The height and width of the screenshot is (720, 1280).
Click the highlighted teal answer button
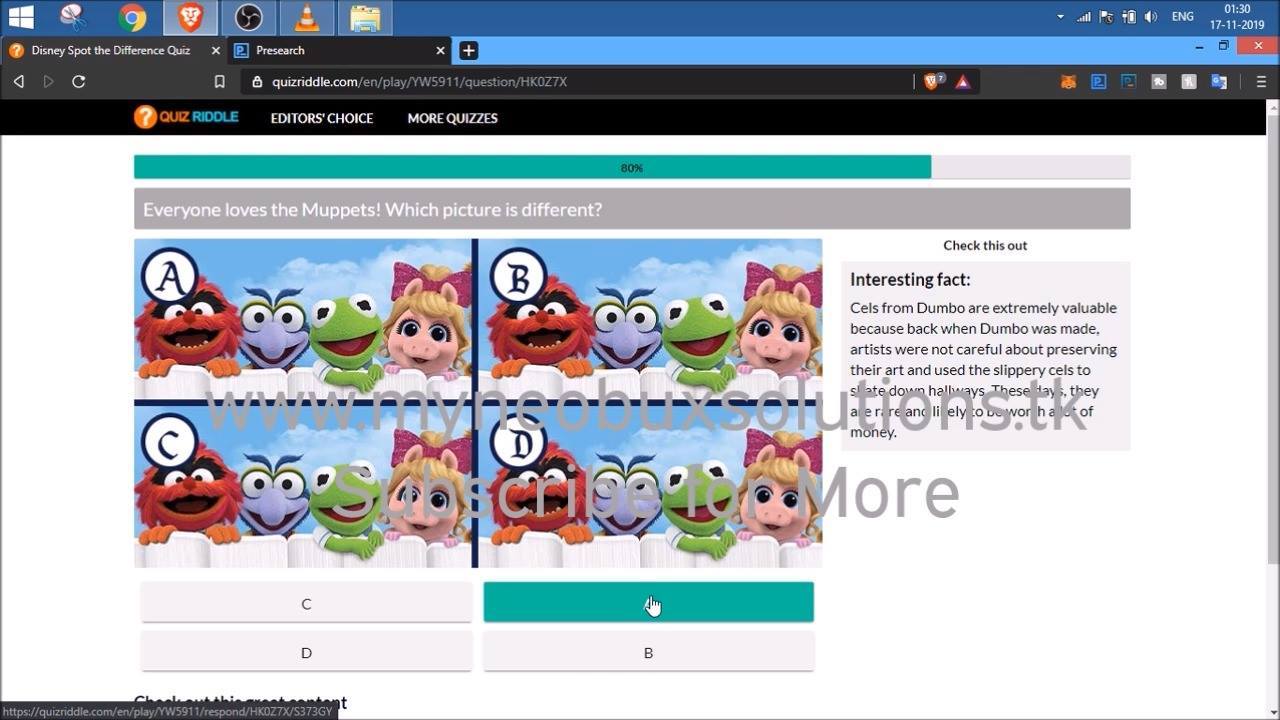coord(648,603)
